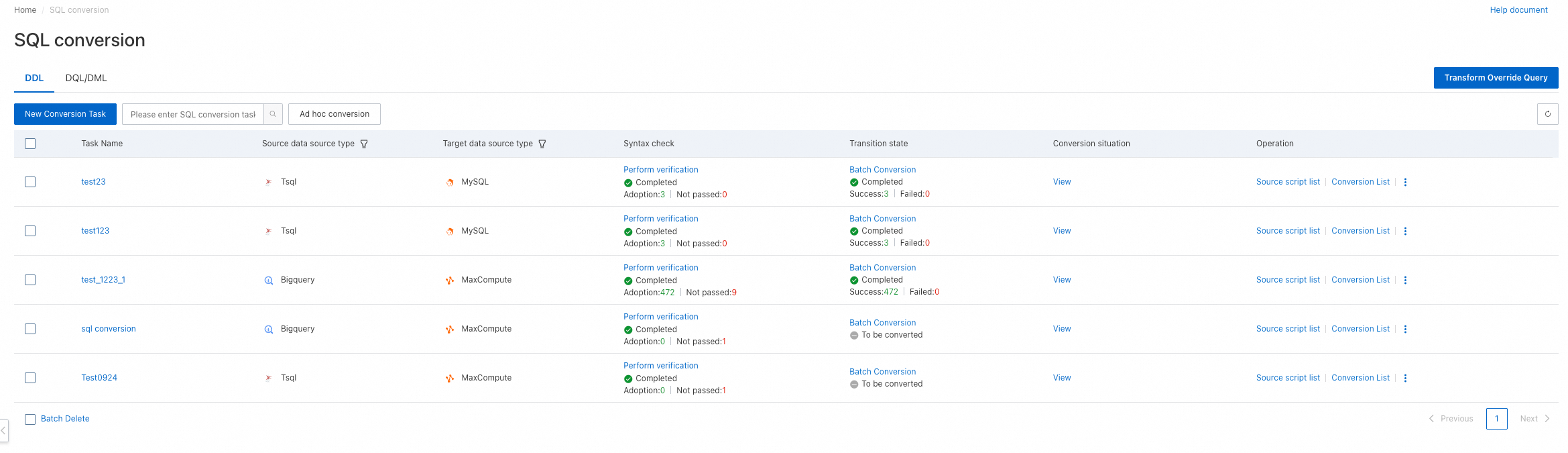Image resolution: width=1568 pixels, height=453 pixels.
Task: Click MaxCompute icon in sql conversion row
Action: pyautogui.click(x=450, y=329)
